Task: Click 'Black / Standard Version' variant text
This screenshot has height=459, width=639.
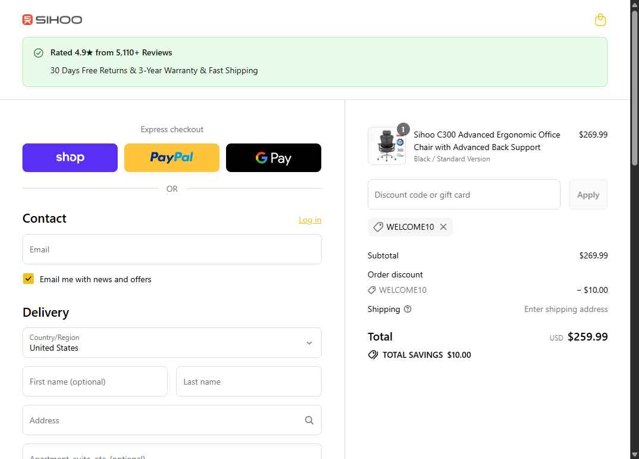Action: (452, 159)
